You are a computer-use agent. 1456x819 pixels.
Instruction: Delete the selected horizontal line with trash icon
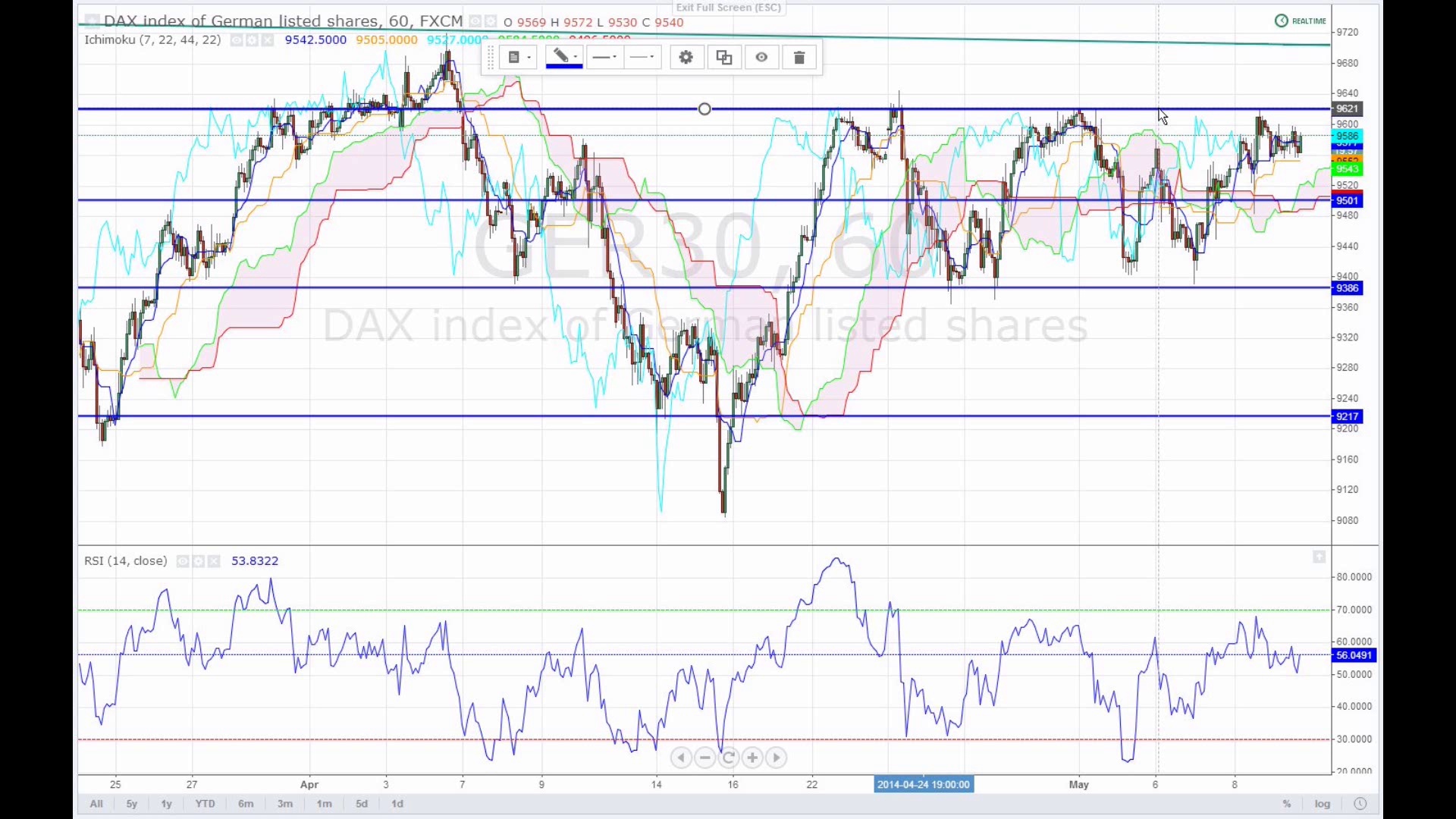[799, 58]
